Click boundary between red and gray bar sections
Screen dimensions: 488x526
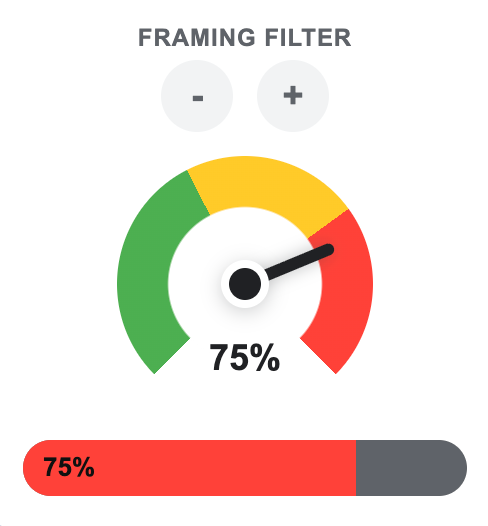pos(356,468)
